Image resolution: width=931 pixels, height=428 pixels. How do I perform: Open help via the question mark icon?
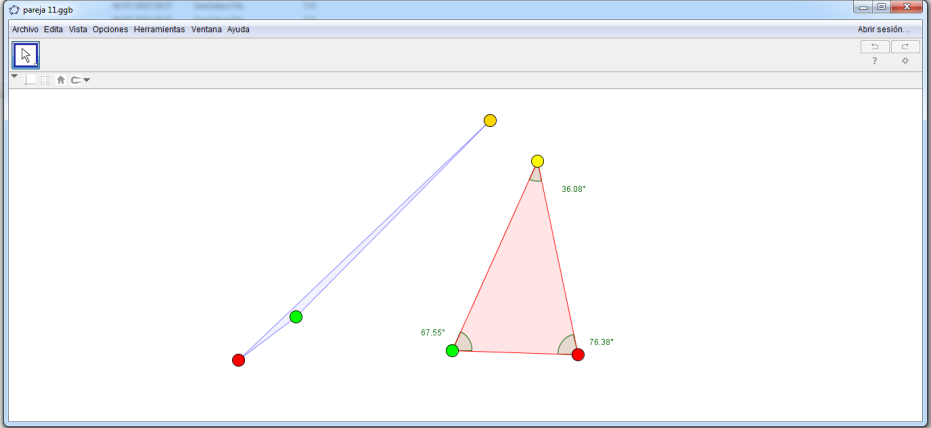tap(875, 61)
